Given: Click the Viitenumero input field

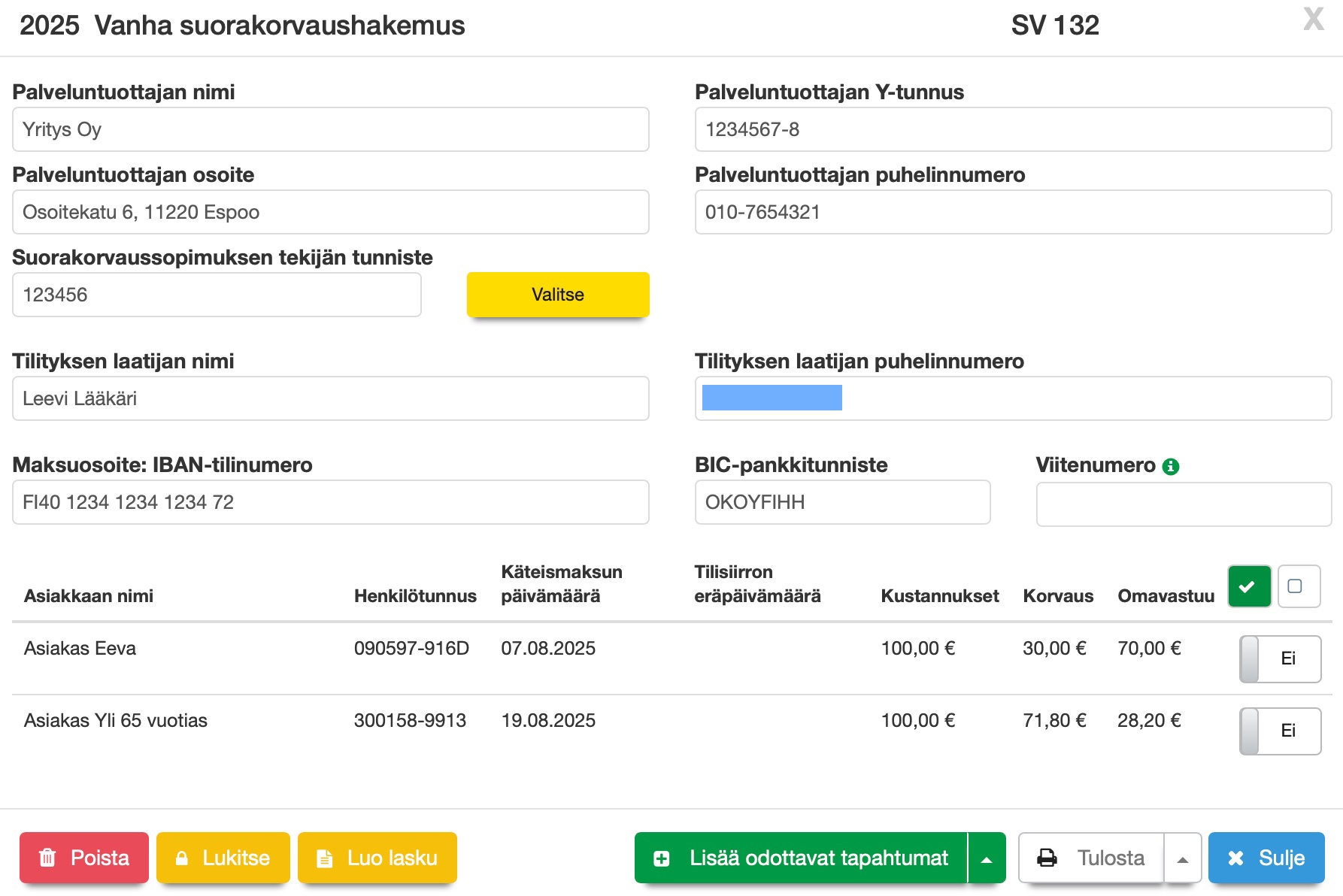Looking at the screenshot, I should coord(1183,504).
